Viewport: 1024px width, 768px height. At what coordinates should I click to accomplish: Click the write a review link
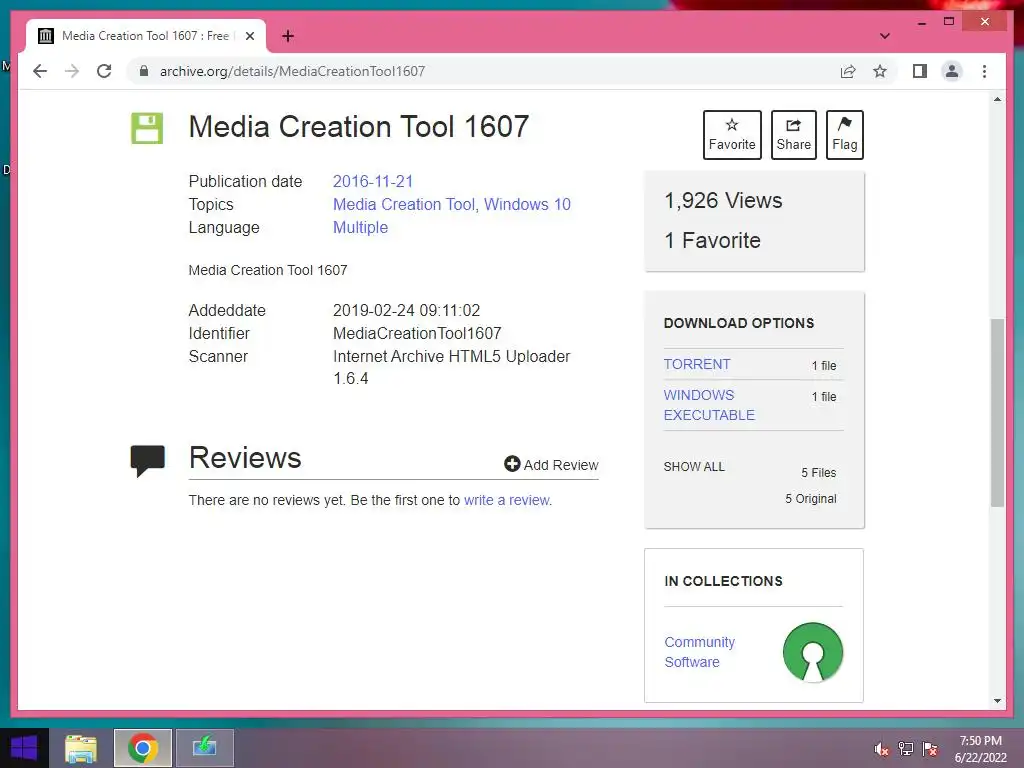coord(507,500)
